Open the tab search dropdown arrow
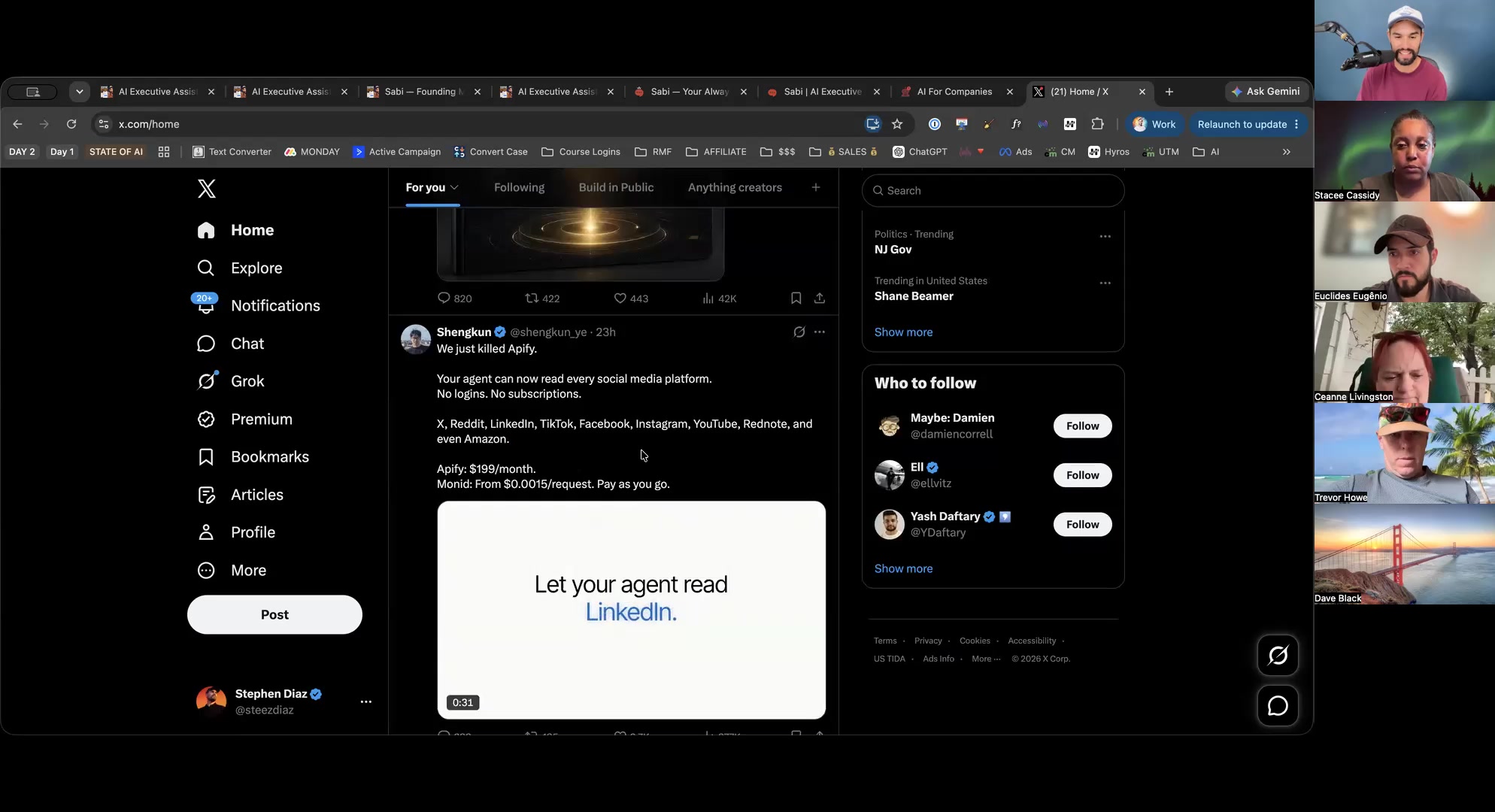Image resolution: width=1495 pixels, height=812 pixels. [x=79, y=92]
